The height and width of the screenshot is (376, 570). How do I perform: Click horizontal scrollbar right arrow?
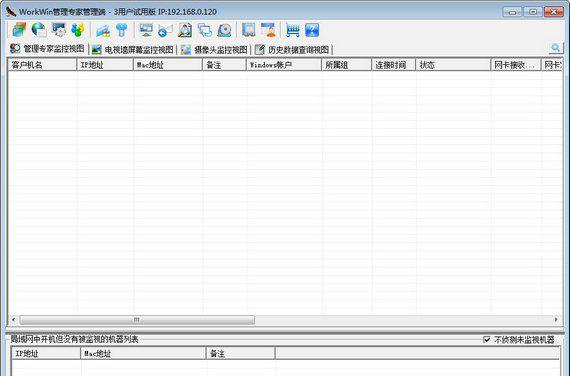(556, 320)
